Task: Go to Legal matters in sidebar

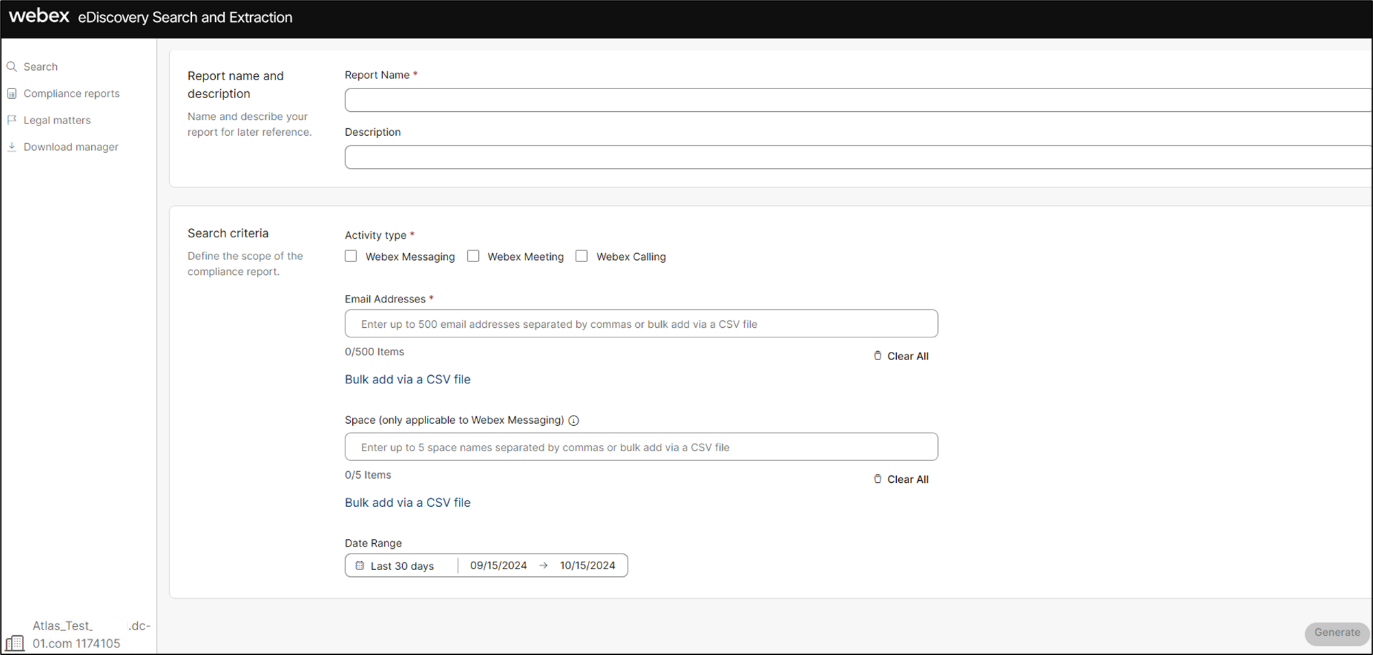Action: coord(57,120)
